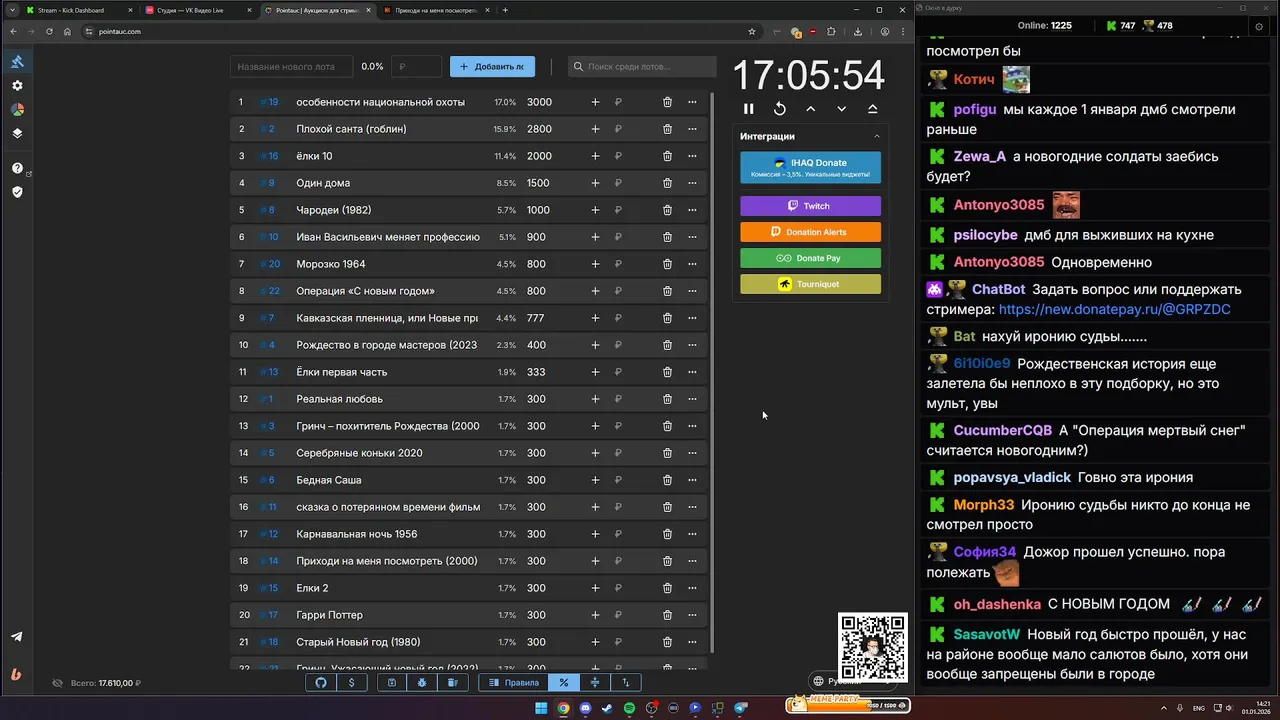Open settings gear in Pointauc sidebar
This screenshot has width=1280, height=720.
(x=17, y=86)
